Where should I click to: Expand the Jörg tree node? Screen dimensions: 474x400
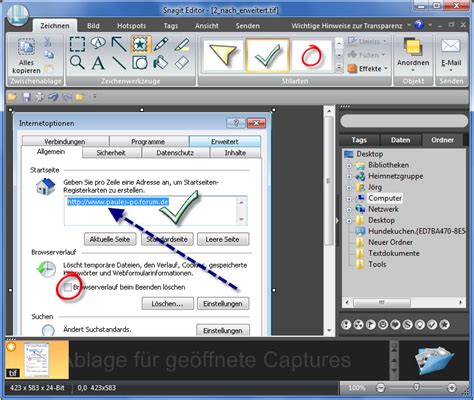349,188
